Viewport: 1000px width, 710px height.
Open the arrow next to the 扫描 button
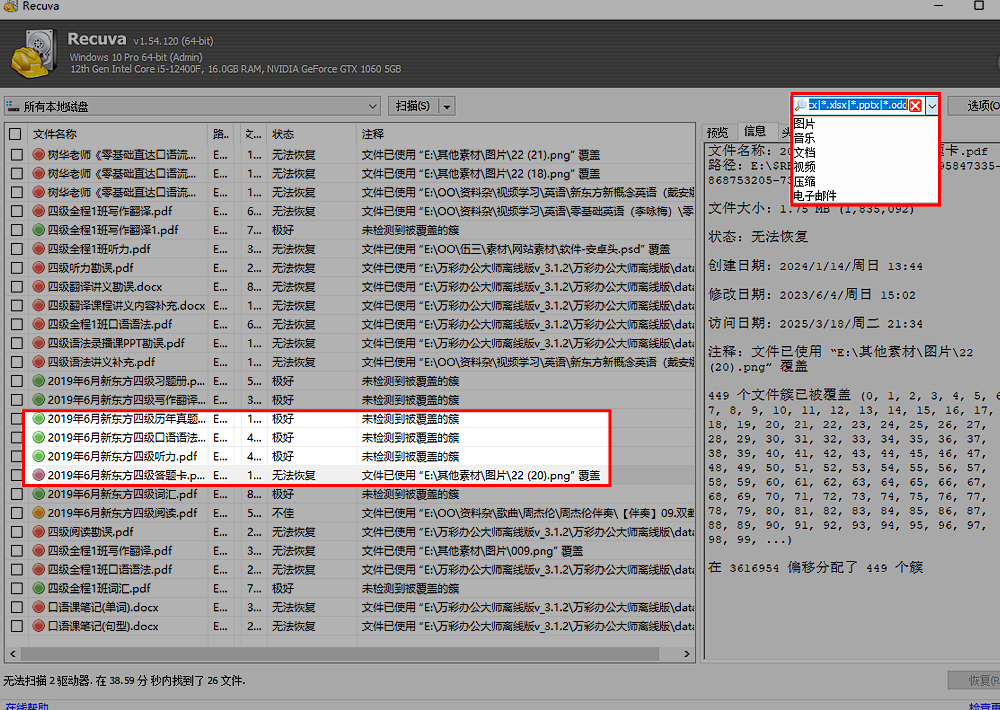447,107
